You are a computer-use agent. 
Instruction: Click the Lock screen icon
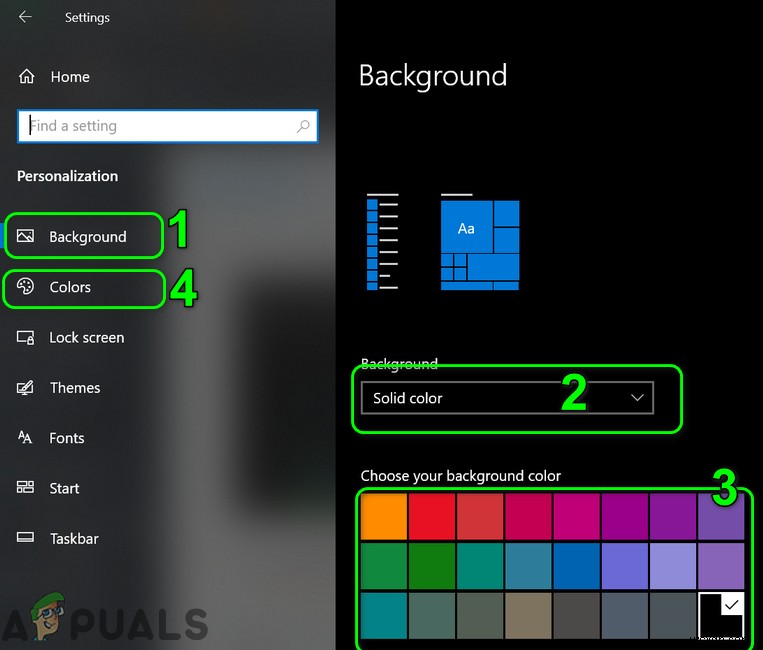tap(25, 337)
